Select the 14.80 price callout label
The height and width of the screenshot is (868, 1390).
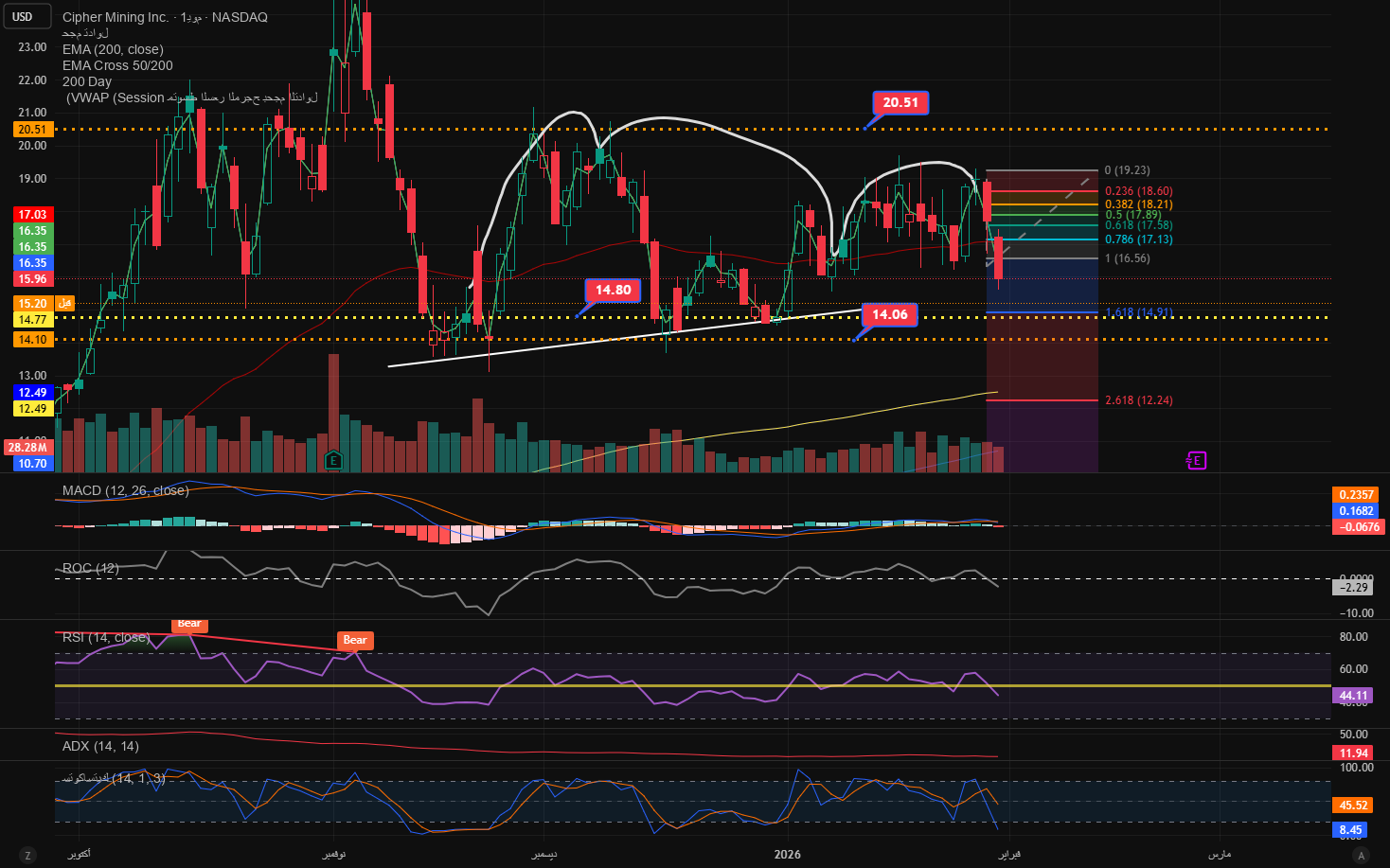tap(613, 291)
